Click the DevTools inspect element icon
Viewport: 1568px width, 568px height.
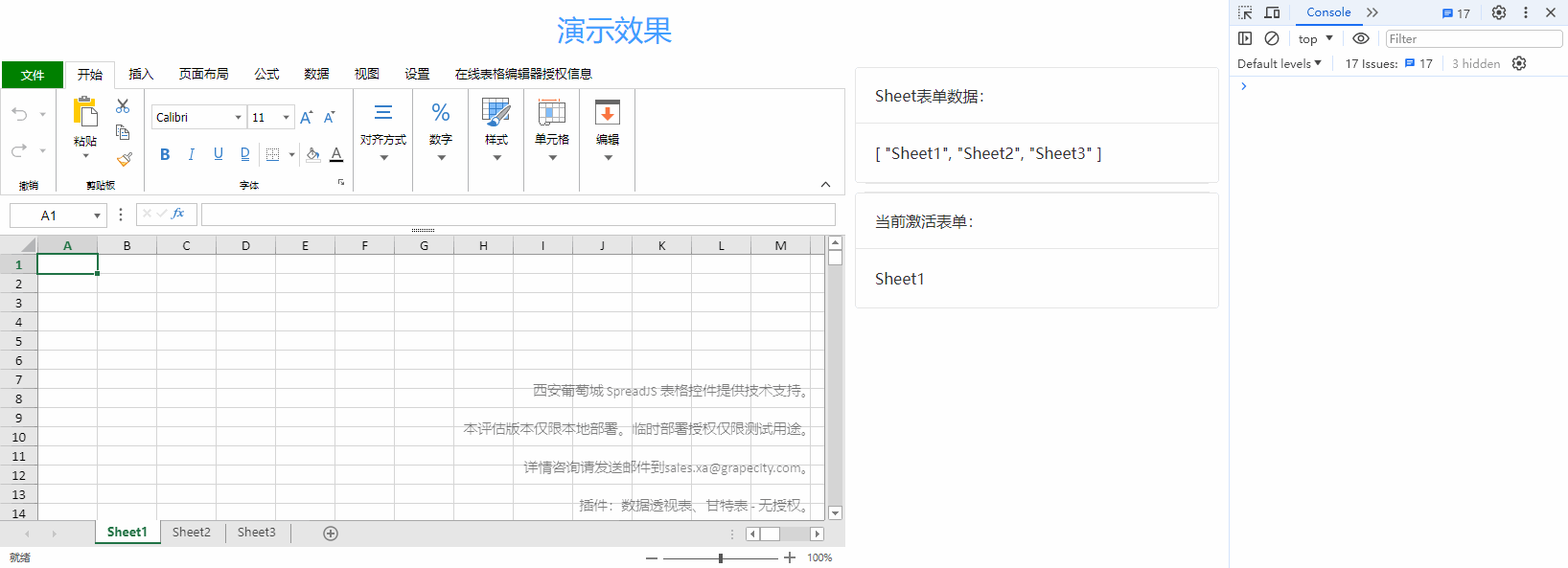[x=1245, y=12]
